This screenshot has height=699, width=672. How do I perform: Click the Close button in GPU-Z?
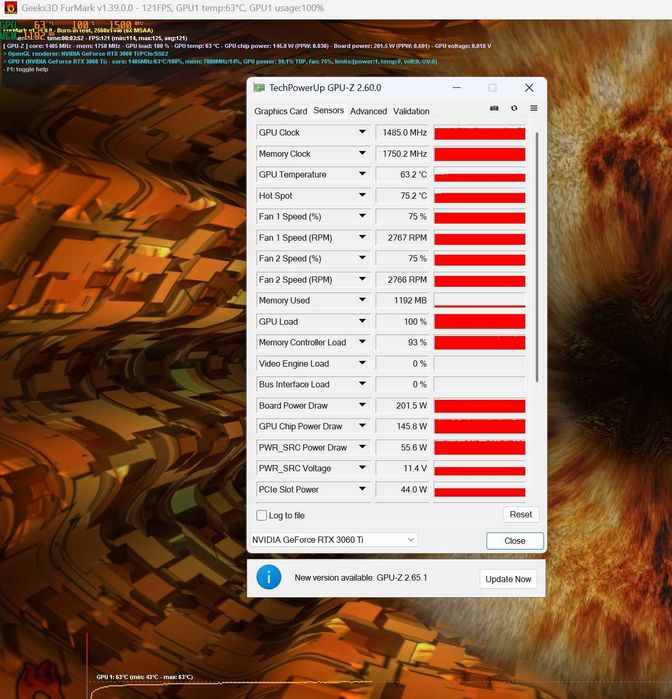[x=515, y=541]
